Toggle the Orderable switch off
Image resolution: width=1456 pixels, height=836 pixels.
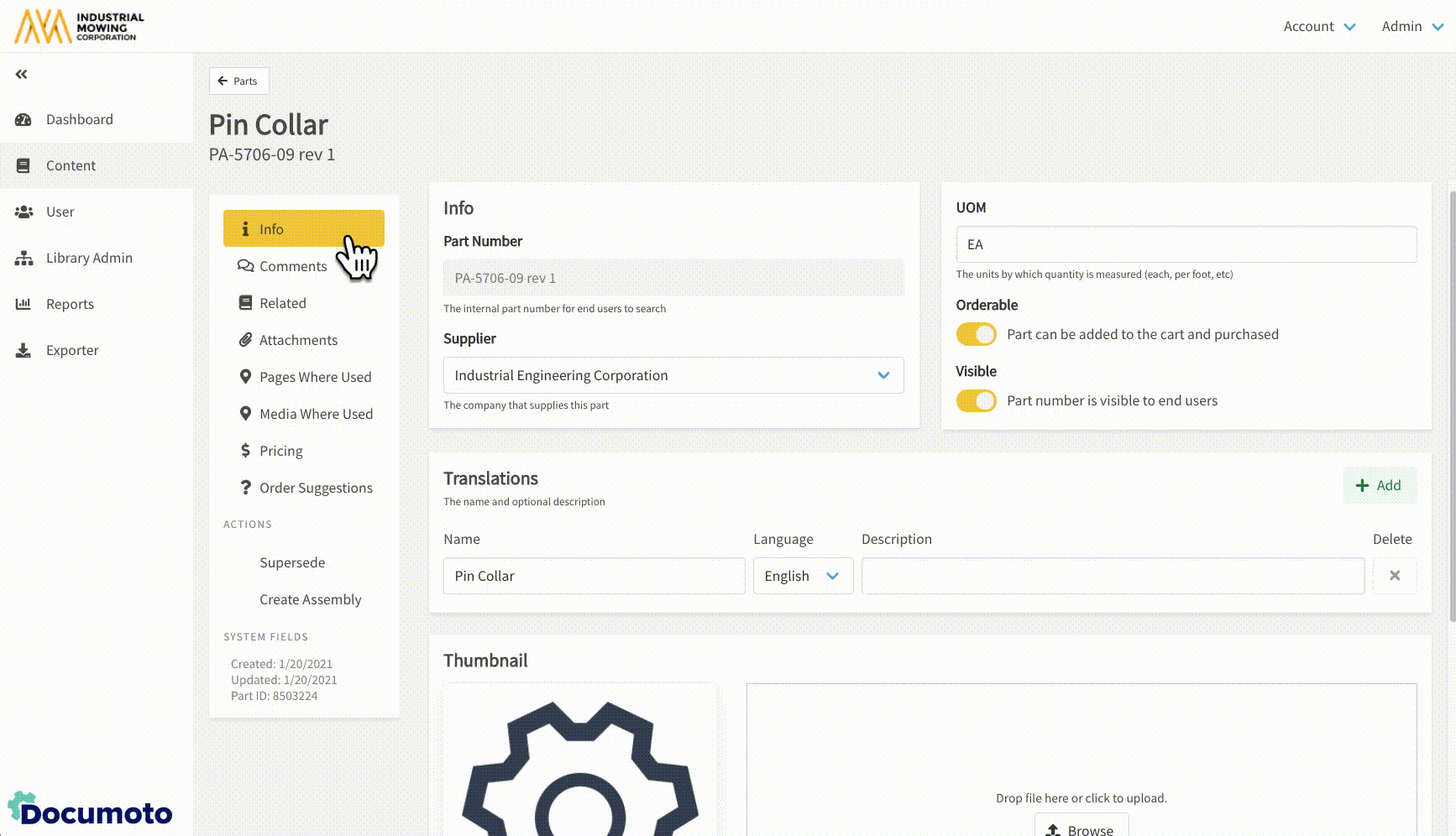[976, 334]
